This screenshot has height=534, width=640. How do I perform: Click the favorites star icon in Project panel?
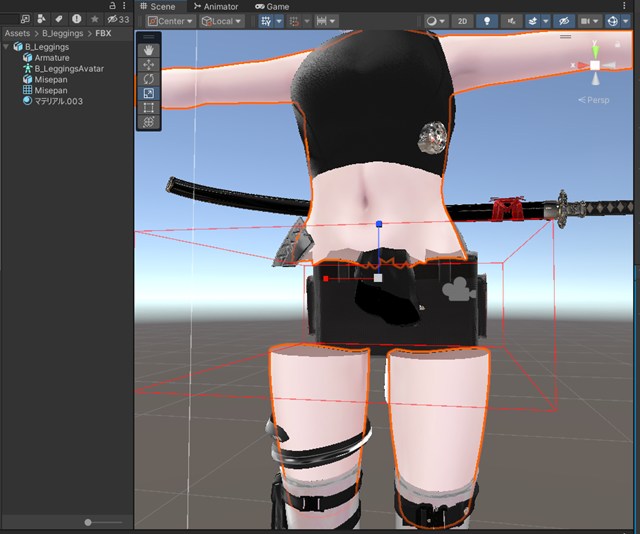tap(94, 19)
